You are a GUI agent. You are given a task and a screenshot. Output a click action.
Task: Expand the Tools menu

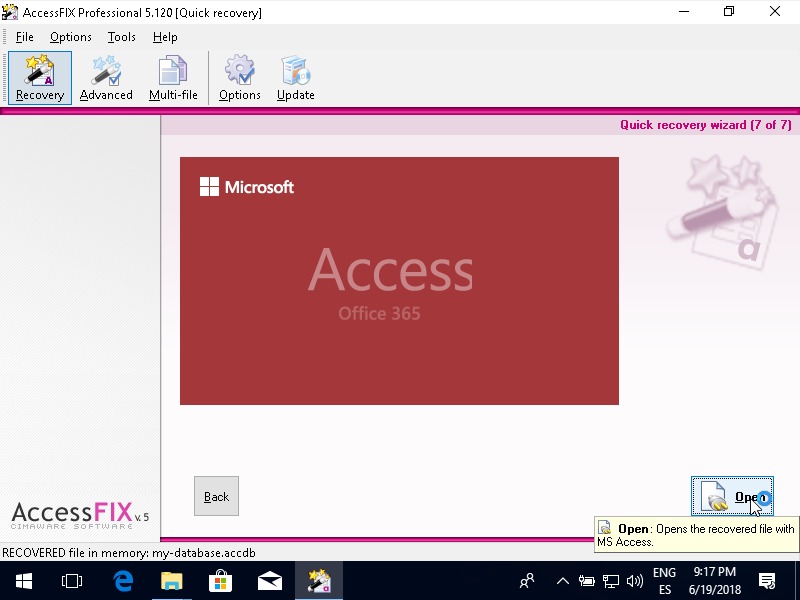pyautogui.click(x=122, y=37)
